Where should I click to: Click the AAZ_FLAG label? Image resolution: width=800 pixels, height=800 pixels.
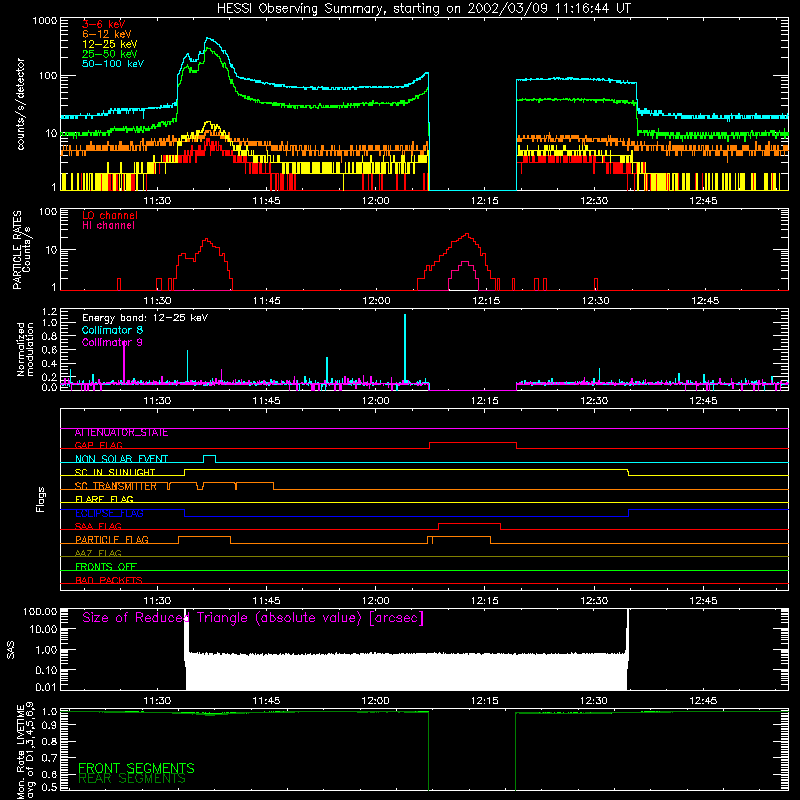(x=98, y=554)
